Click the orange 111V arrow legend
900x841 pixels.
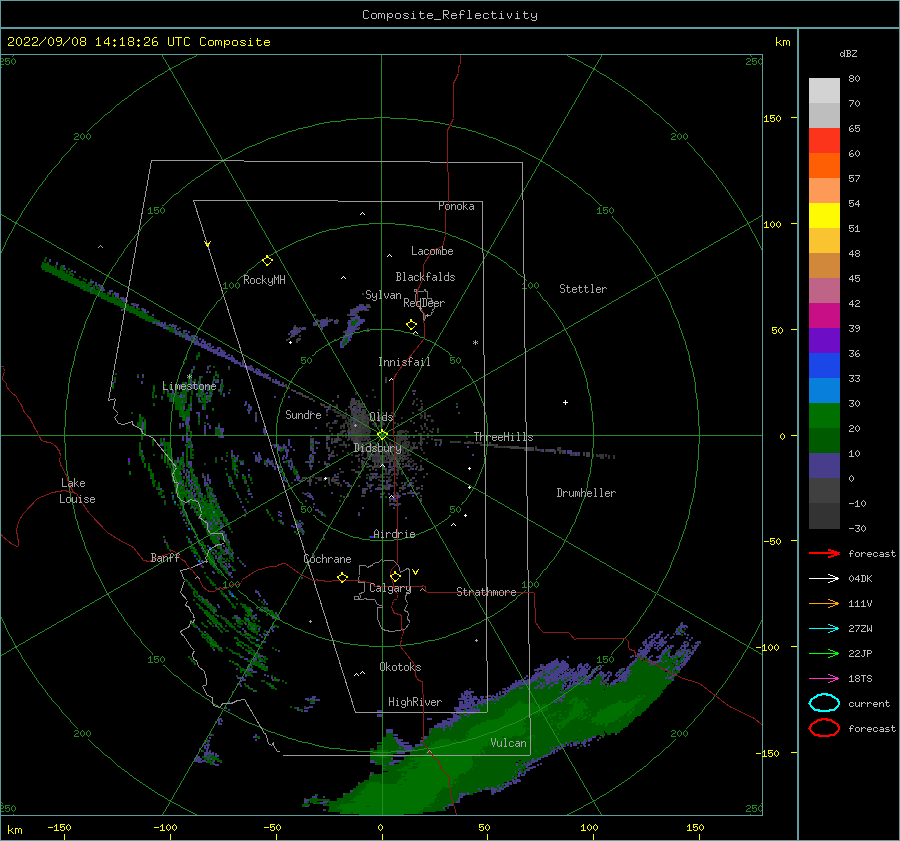coord(824,603)
